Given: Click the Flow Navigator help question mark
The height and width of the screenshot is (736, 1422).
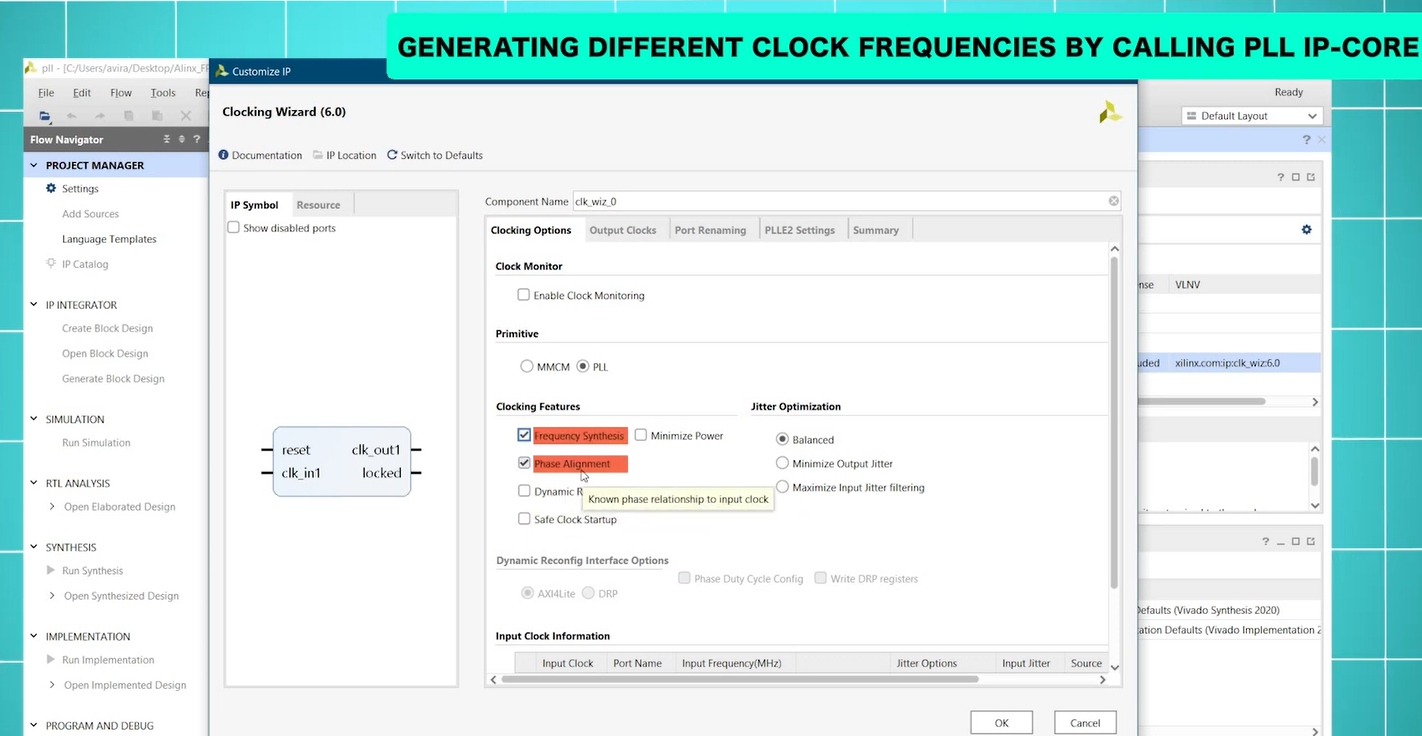Looking at the screenshot, I should pyautogui.click(x=197, y=140).
